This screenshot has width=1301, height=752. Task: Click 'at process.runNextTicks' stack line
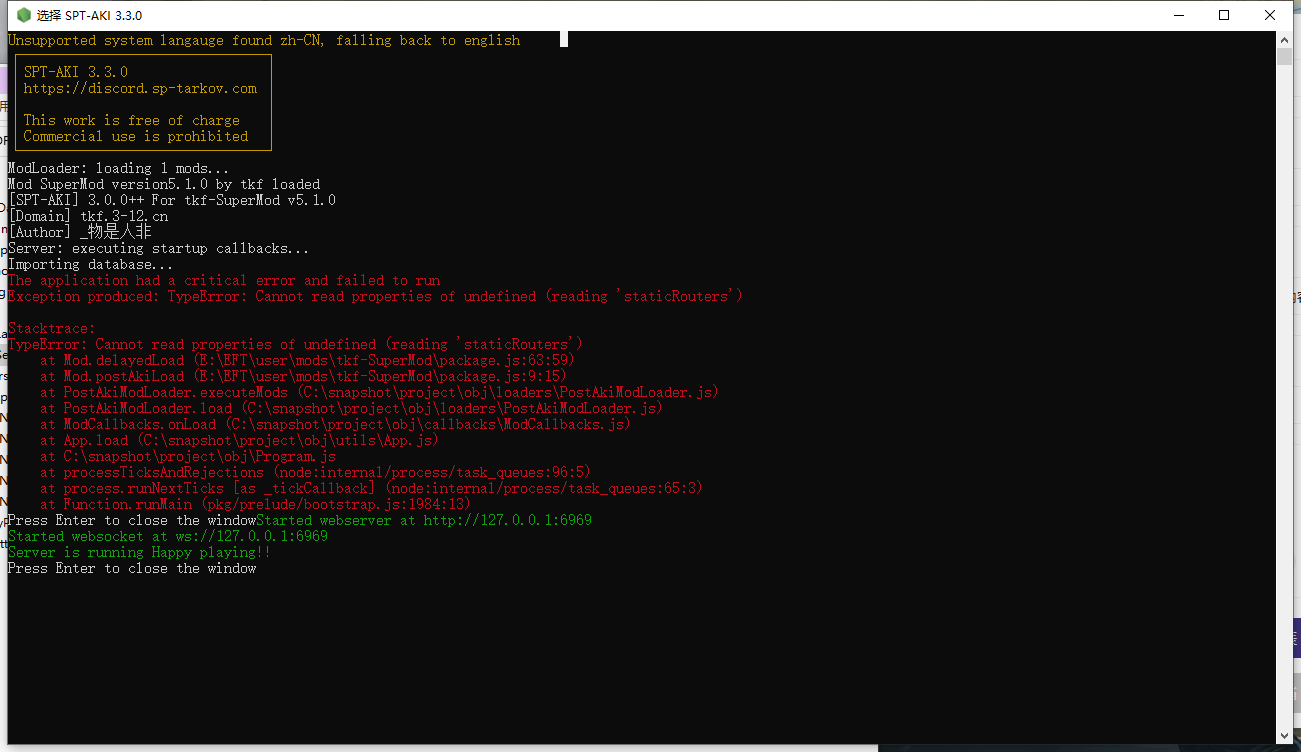(372, 488)
